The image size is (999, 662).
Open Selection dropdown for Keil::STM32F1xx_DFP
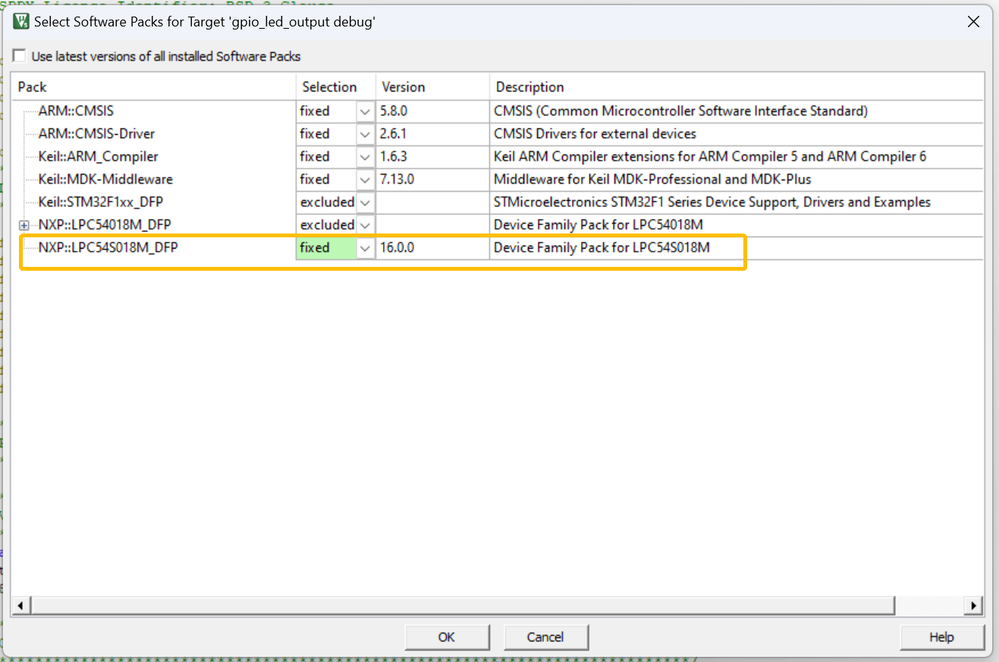pyautogui.click(x=364, y=203)
